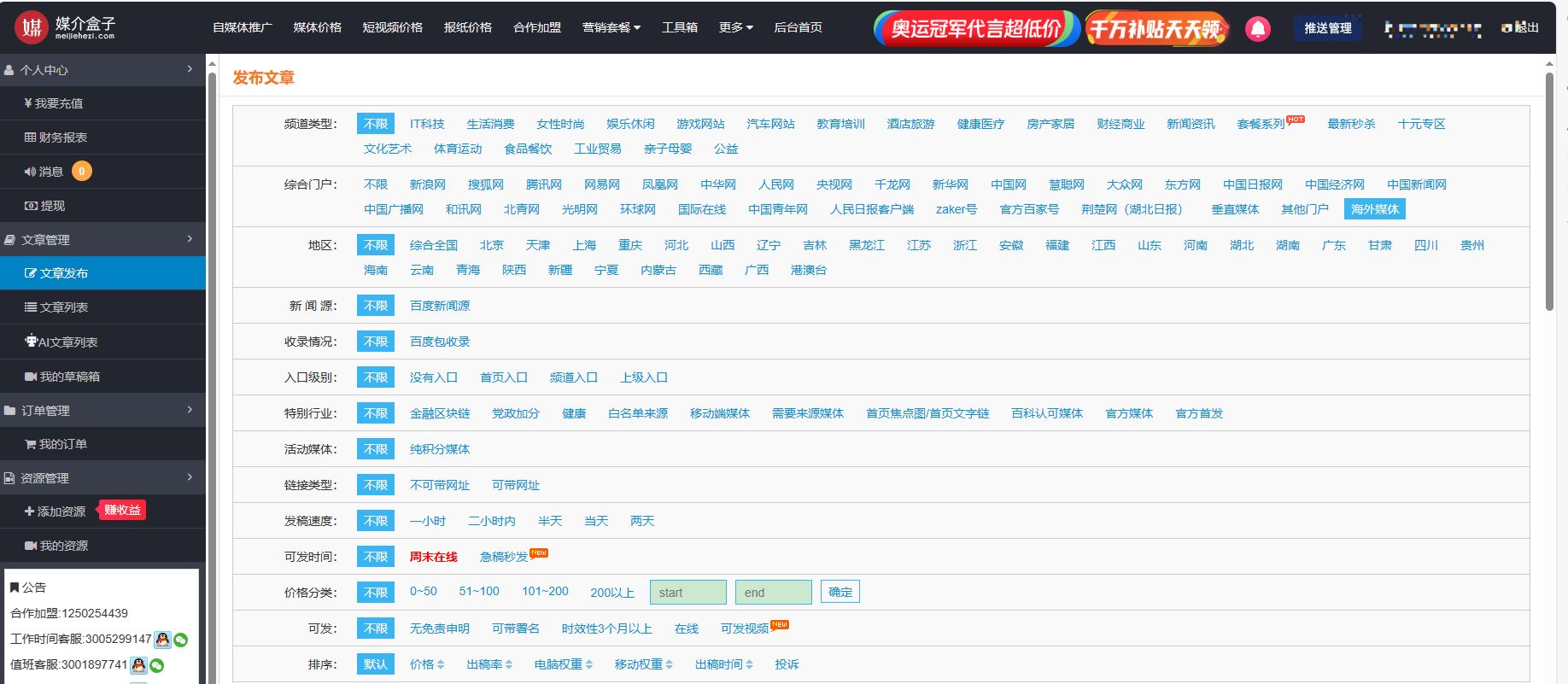Choose the 51~100 price range
Image resolution: width=1568 pixels, height=684 pixels.
(479, 591)
